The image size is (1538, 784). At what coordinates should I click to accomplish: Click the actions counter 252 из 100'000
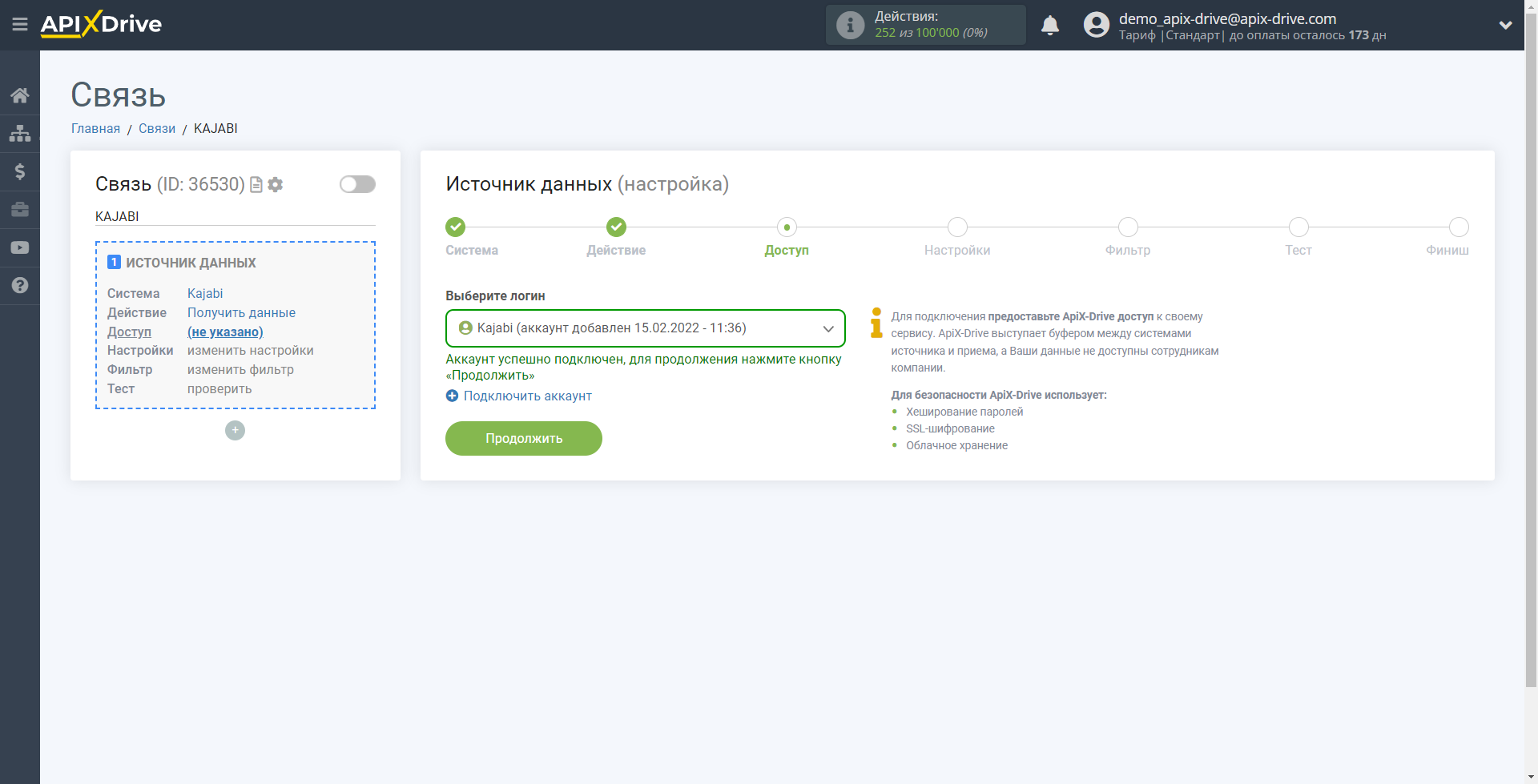pyautogui.click(x=931, y=33)
